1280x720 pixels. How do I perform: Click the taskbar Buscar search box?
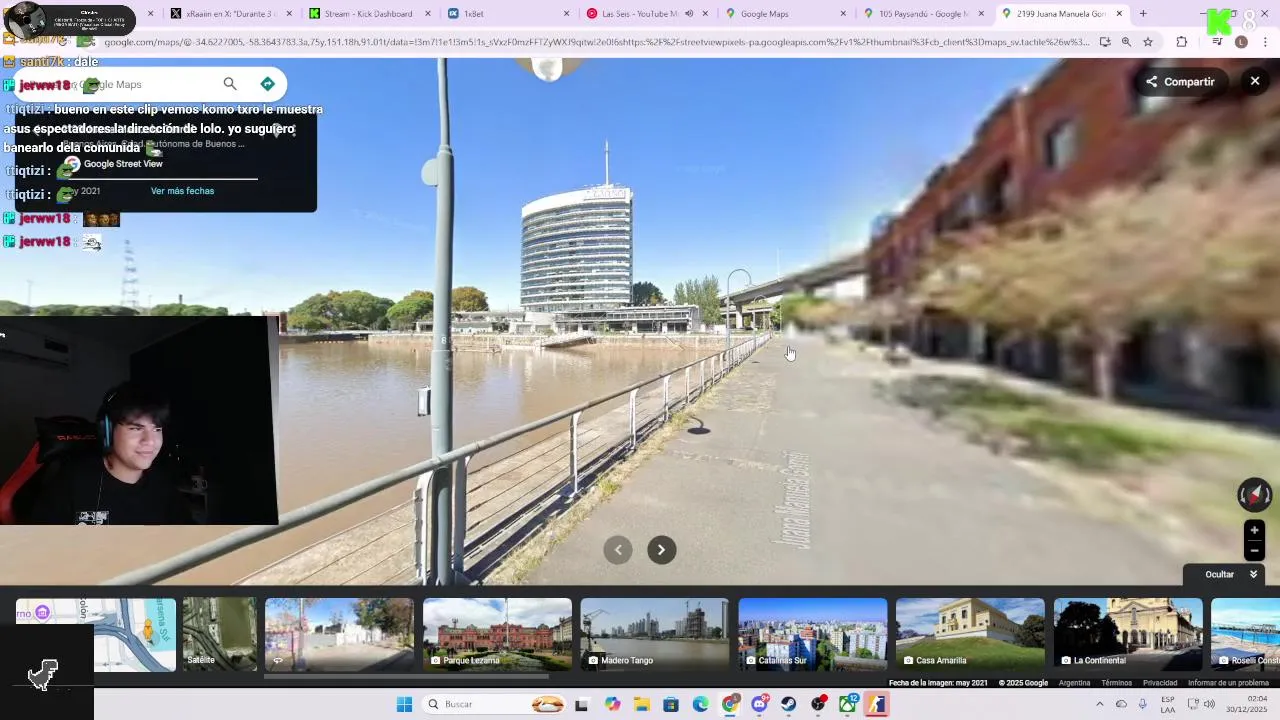(x=493, y=704)
